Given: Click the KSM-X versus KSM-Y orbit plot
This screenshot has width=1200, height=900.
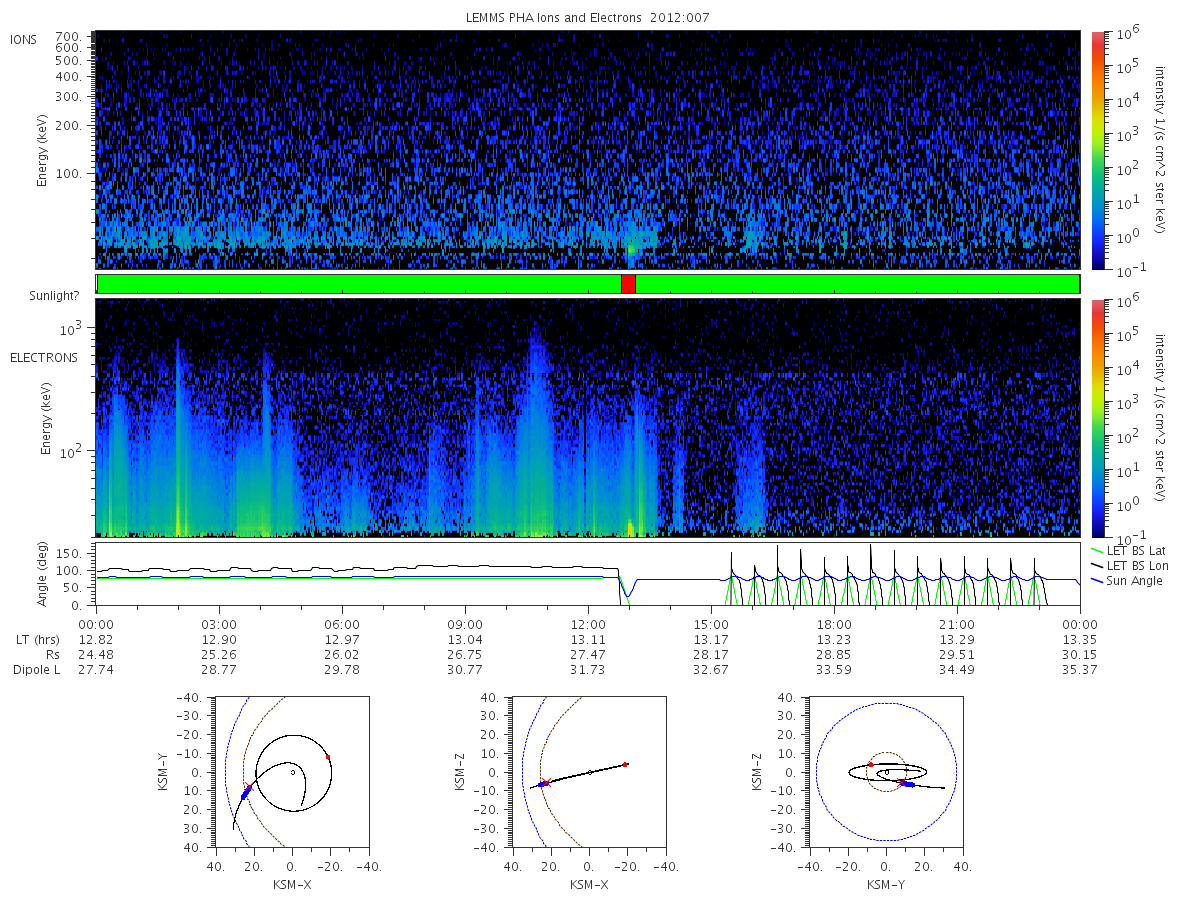Looking at the screenshot, I should pyautogui.click(x=292, y=772).
